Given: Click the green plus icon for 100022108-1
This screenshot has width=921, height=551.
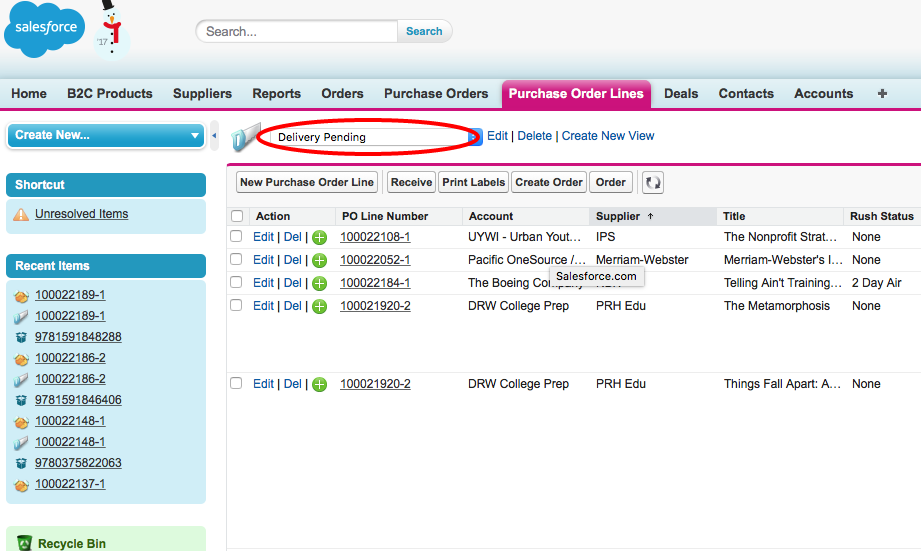Looking at the screenshot, I should click(x=320, y=237).
